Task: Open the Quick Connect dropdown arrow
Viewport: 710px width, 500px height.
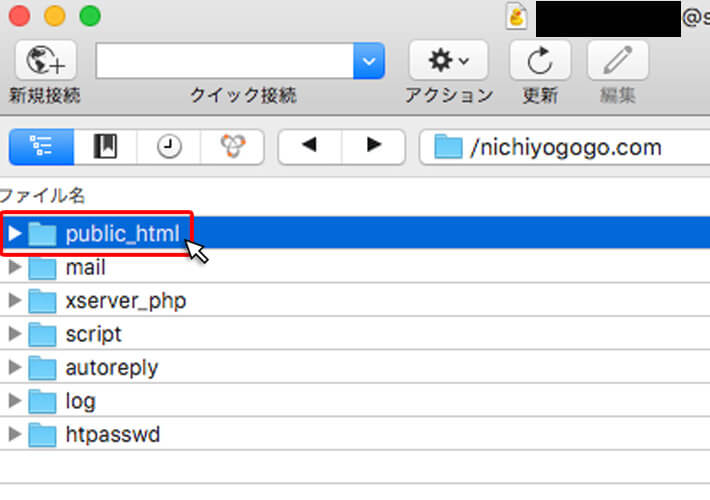Action: pos(369,61)
